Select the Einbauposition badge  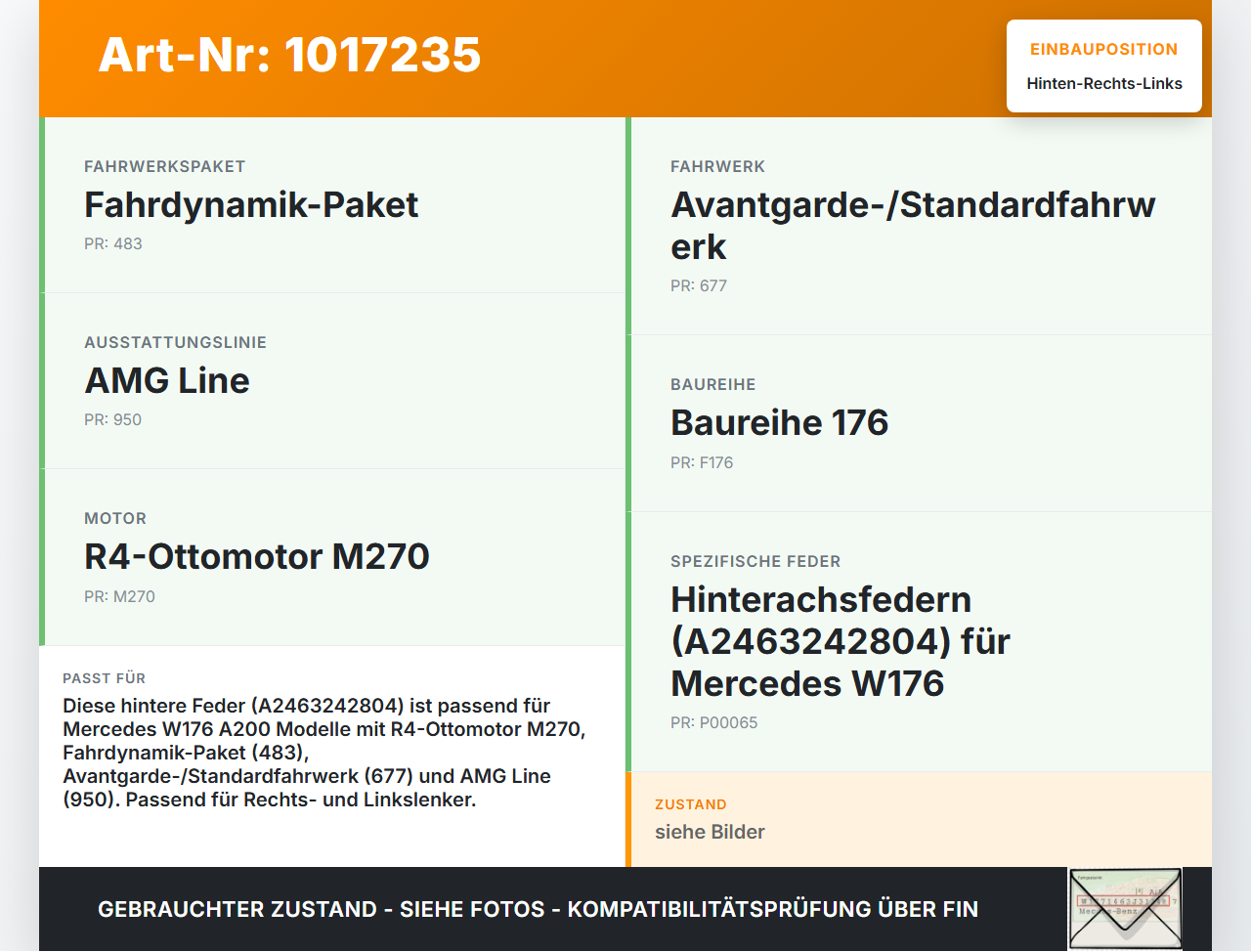(x=1104, y=66)
